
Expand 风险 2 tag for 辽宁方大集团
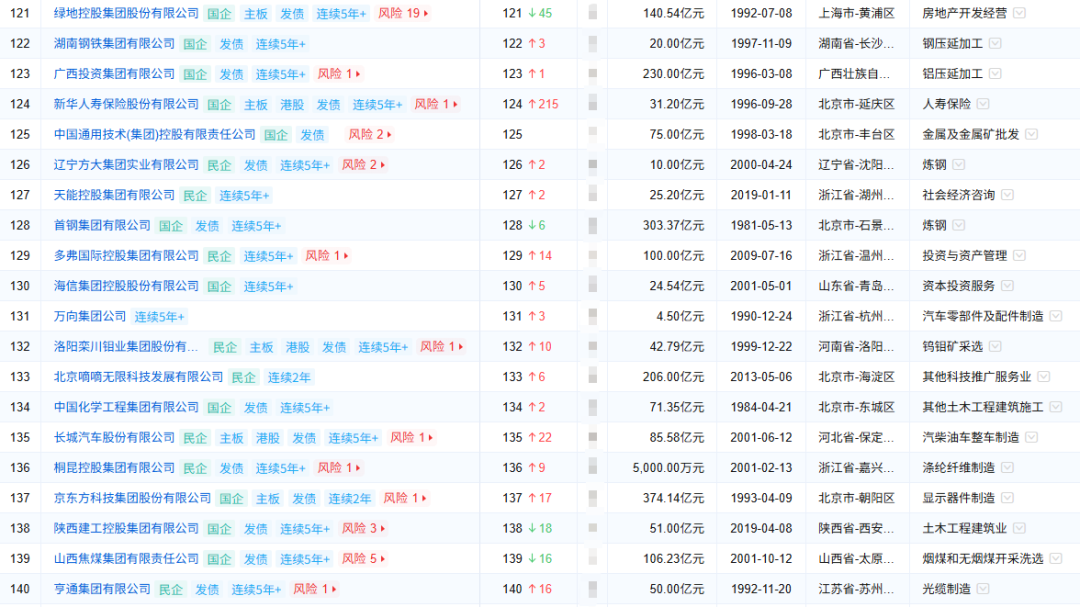363,165
